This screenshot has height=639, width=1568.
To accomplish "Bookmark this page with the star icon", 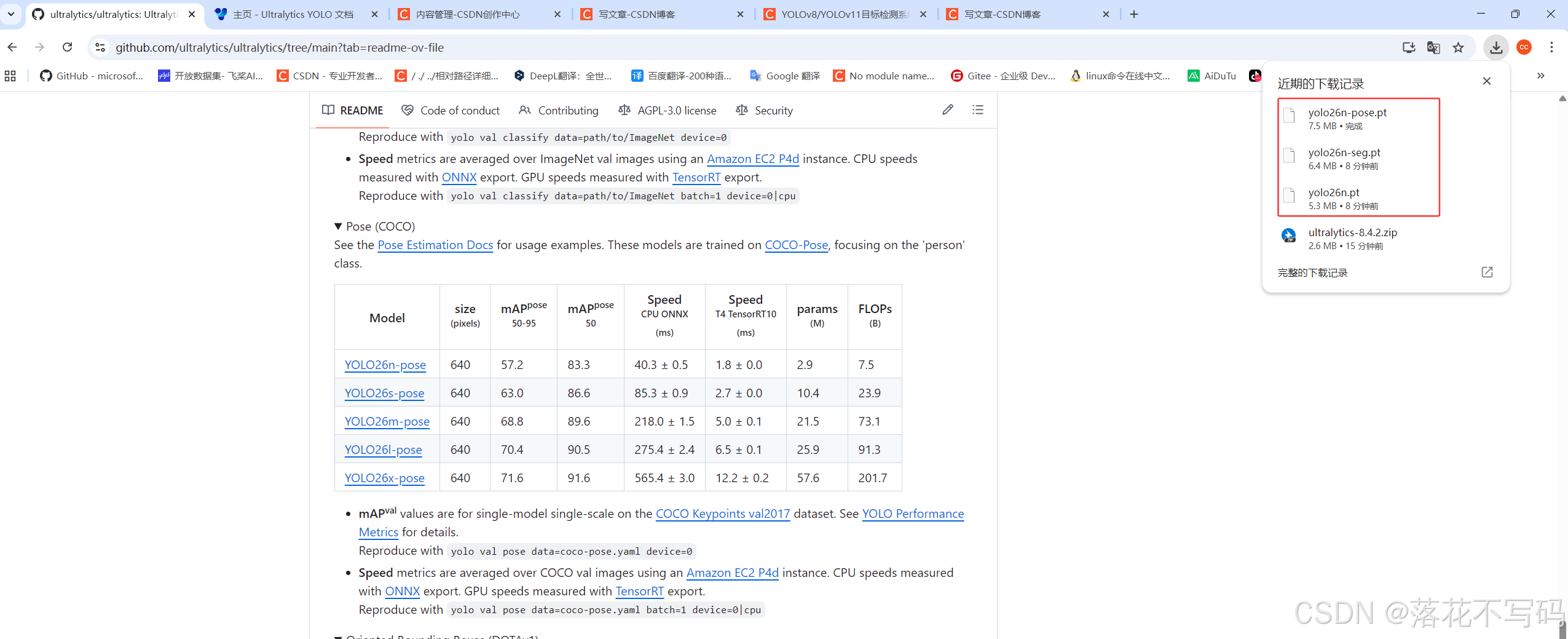I will tap(1458, 47).
